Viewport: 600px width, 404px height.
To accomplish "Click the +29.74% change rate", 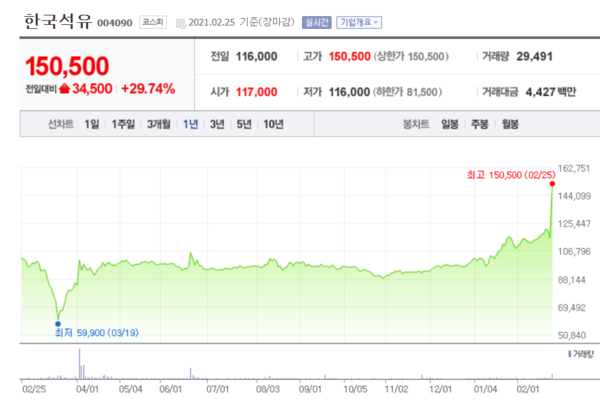I will [x=148, y=89].
